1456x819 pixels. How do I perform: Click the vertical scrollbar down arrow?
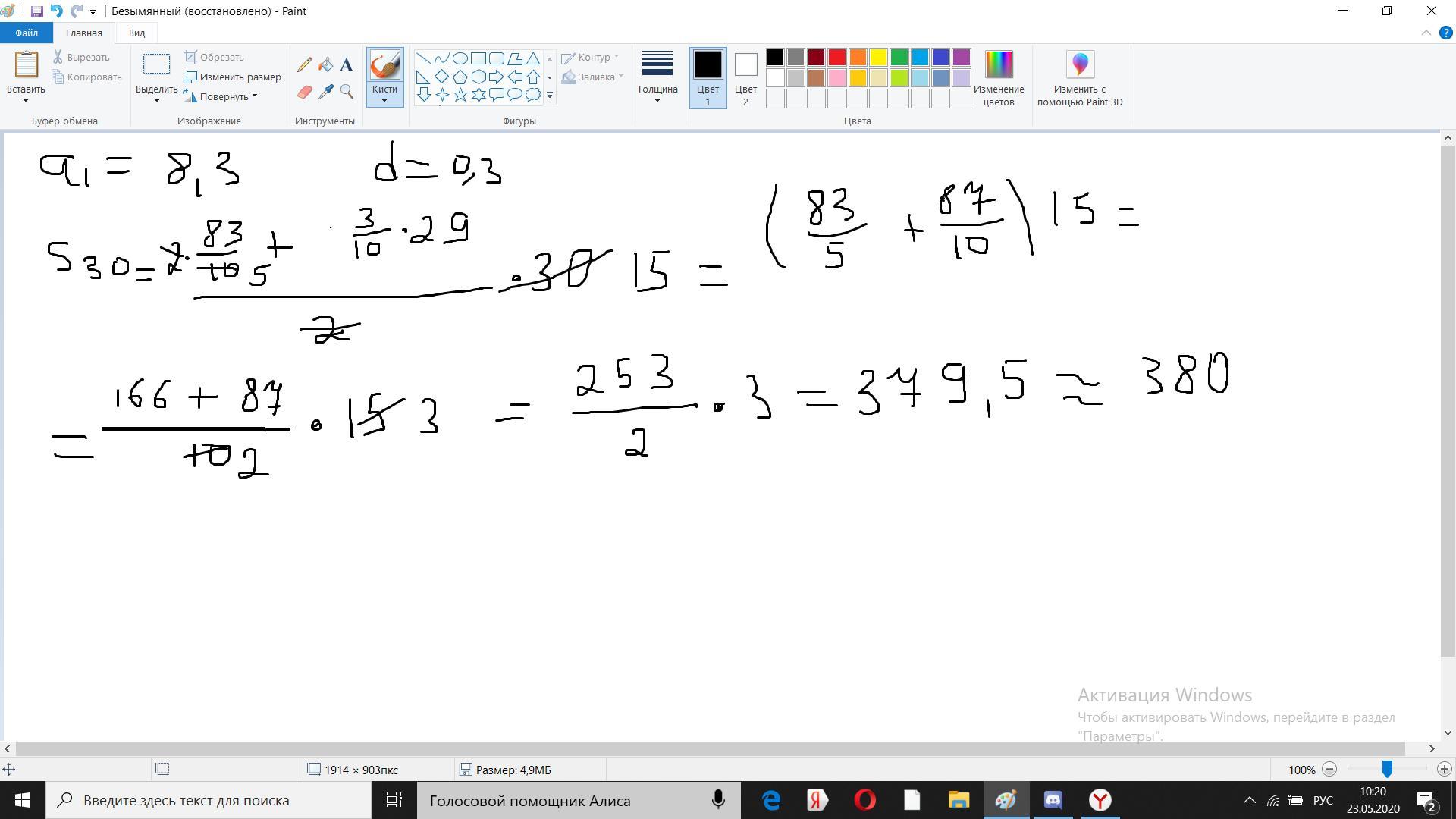[1448, 733]
